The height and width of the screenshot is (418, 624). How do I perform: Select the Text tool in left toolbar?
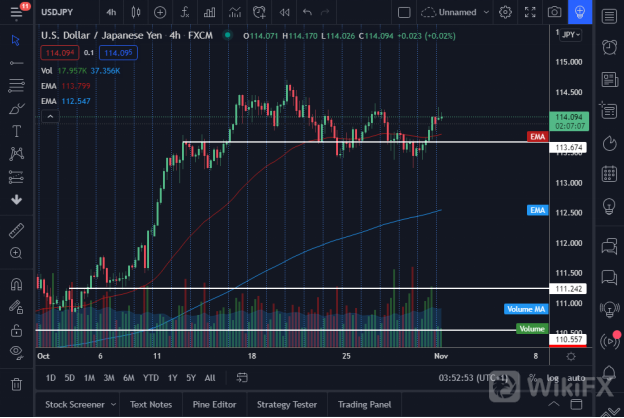tap(16, 131)
